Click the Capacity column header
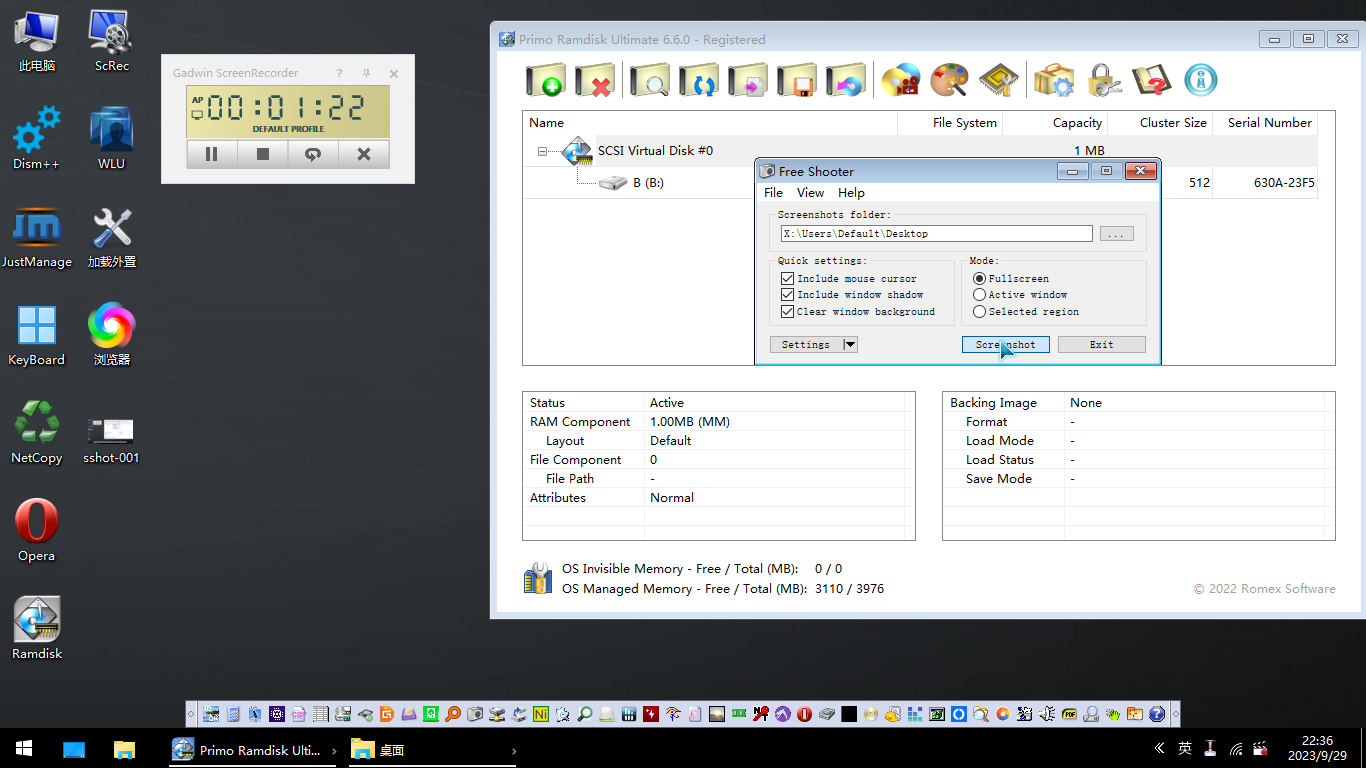Image resolution: width=1366 pixels, height=768 pixels. tap(1055, 123)
